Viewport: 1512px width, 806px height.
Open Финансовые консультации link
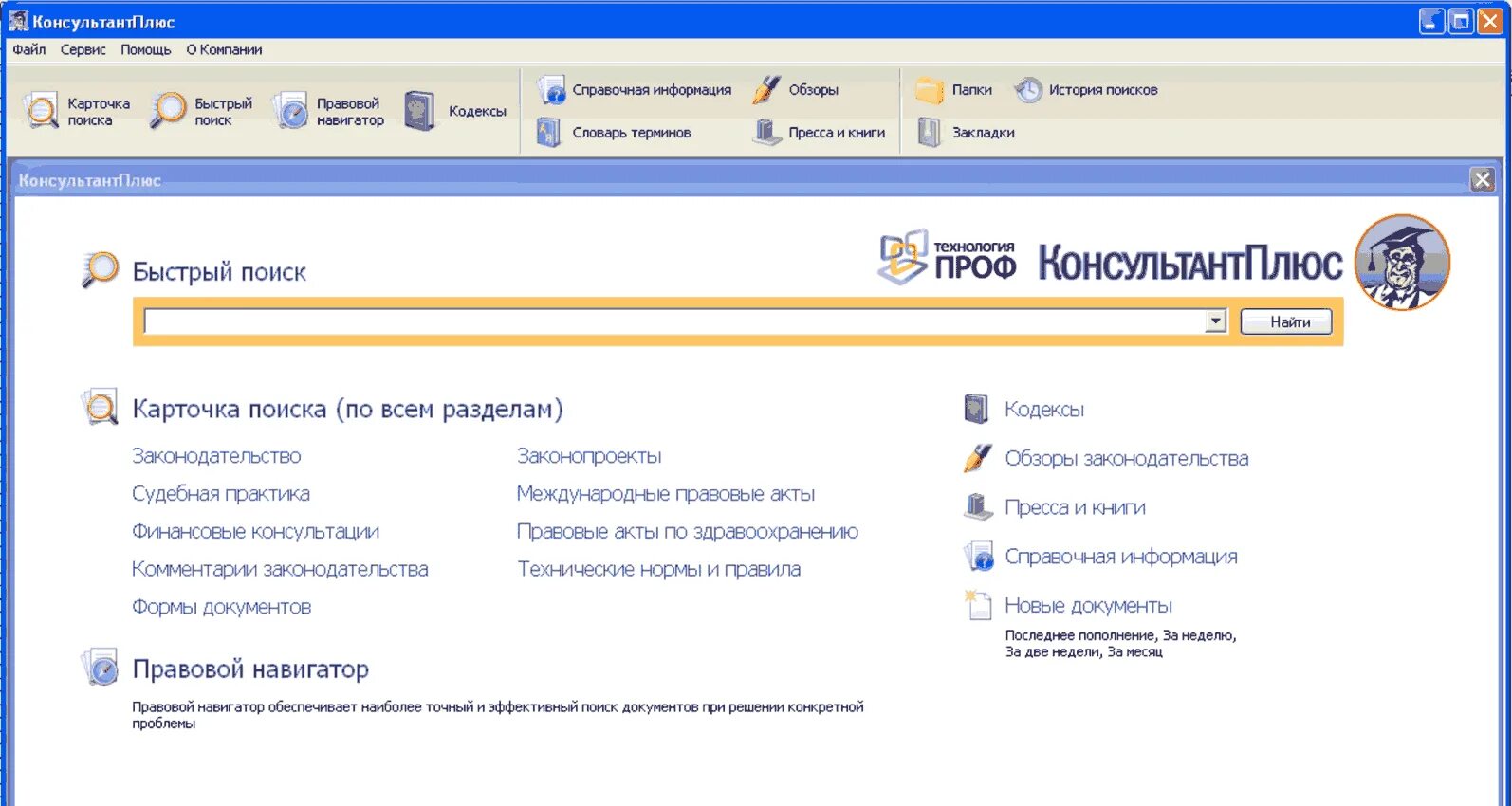[255, 532]
